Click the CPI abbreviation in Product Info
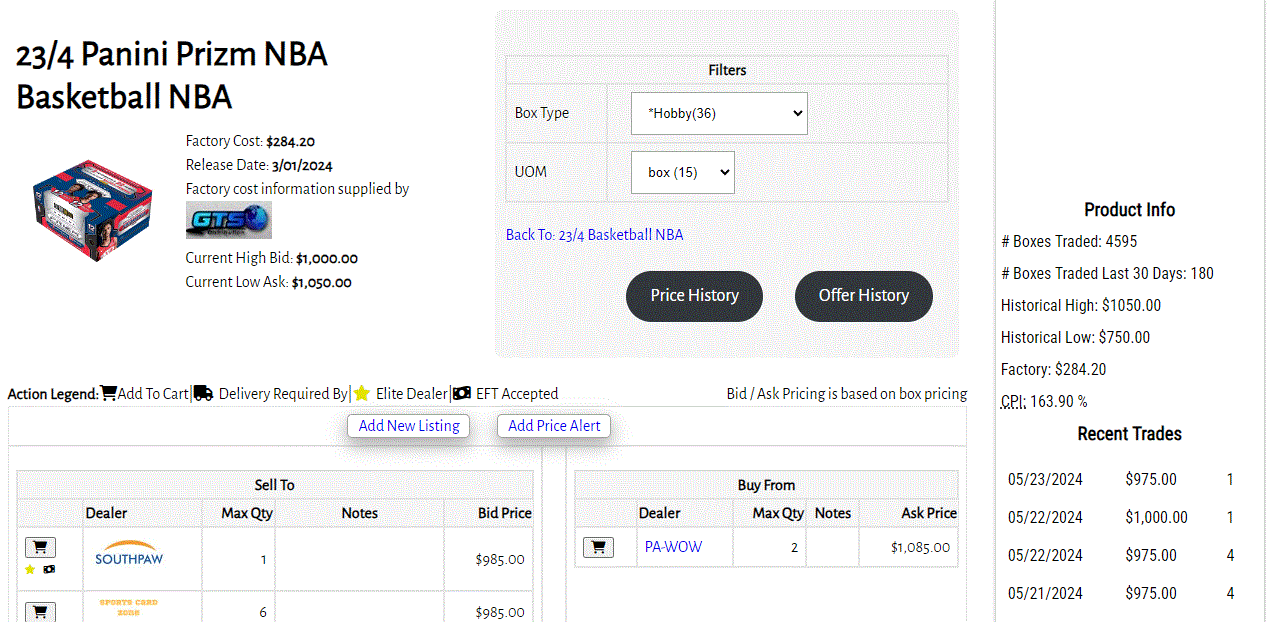Screen dimensions: 1268x622 pyautogui.click(x=1014, y=402)
